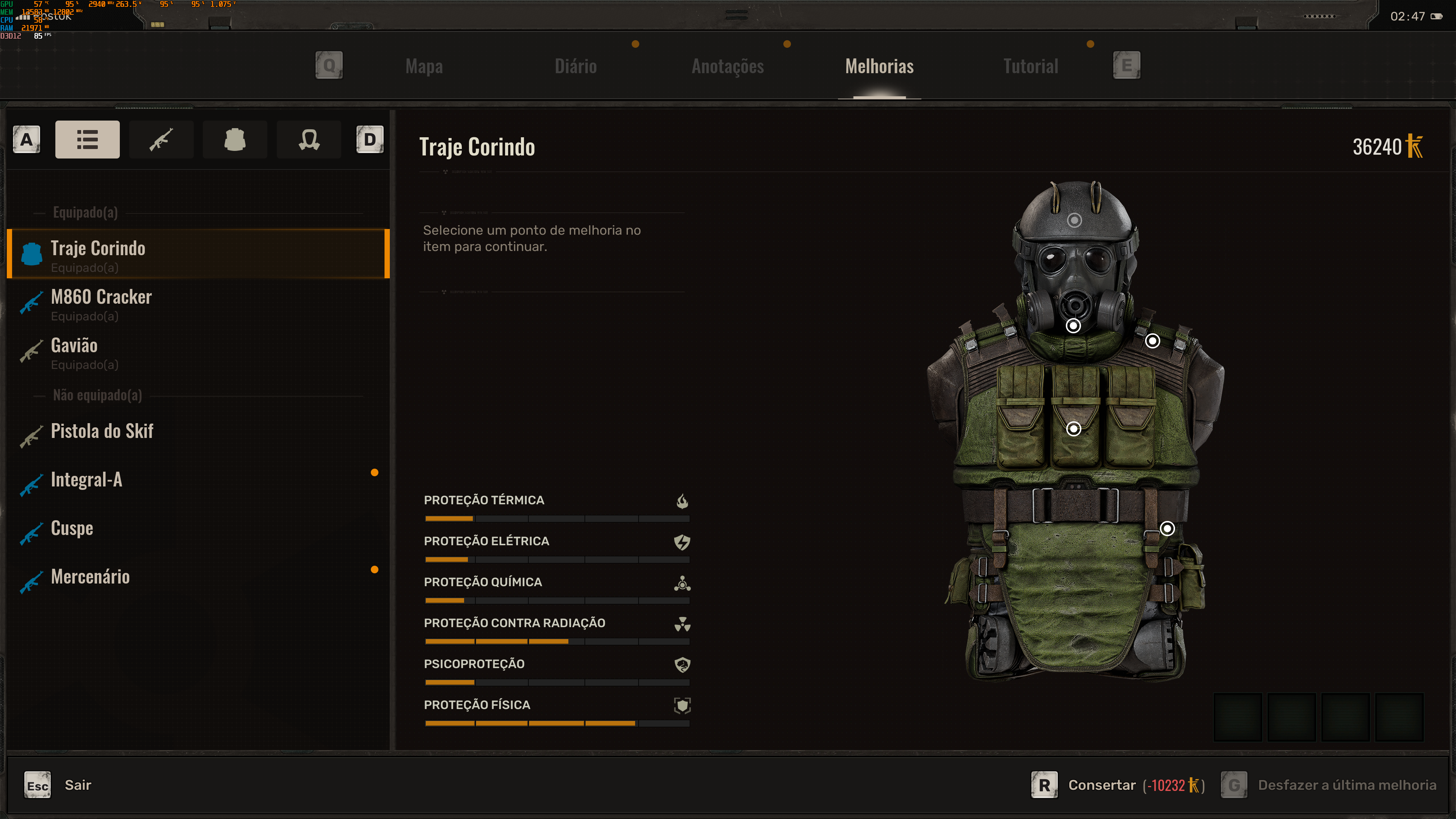Screen dimensions: 1456x819
Task: Select the all-items list filter icon
Action: pos(87,140)
